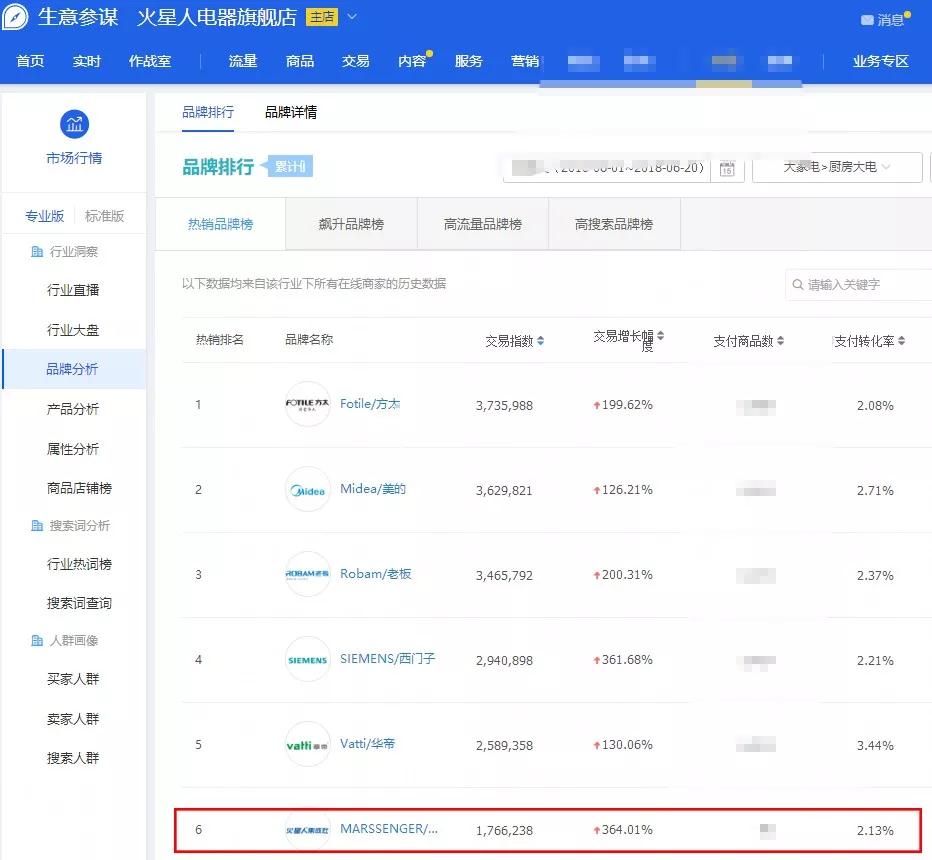Image resolution: width=932 pixels, height=860 pixels.
Task: Open 商品店铺榜 in the sidebar
Action: click(80, 488)
